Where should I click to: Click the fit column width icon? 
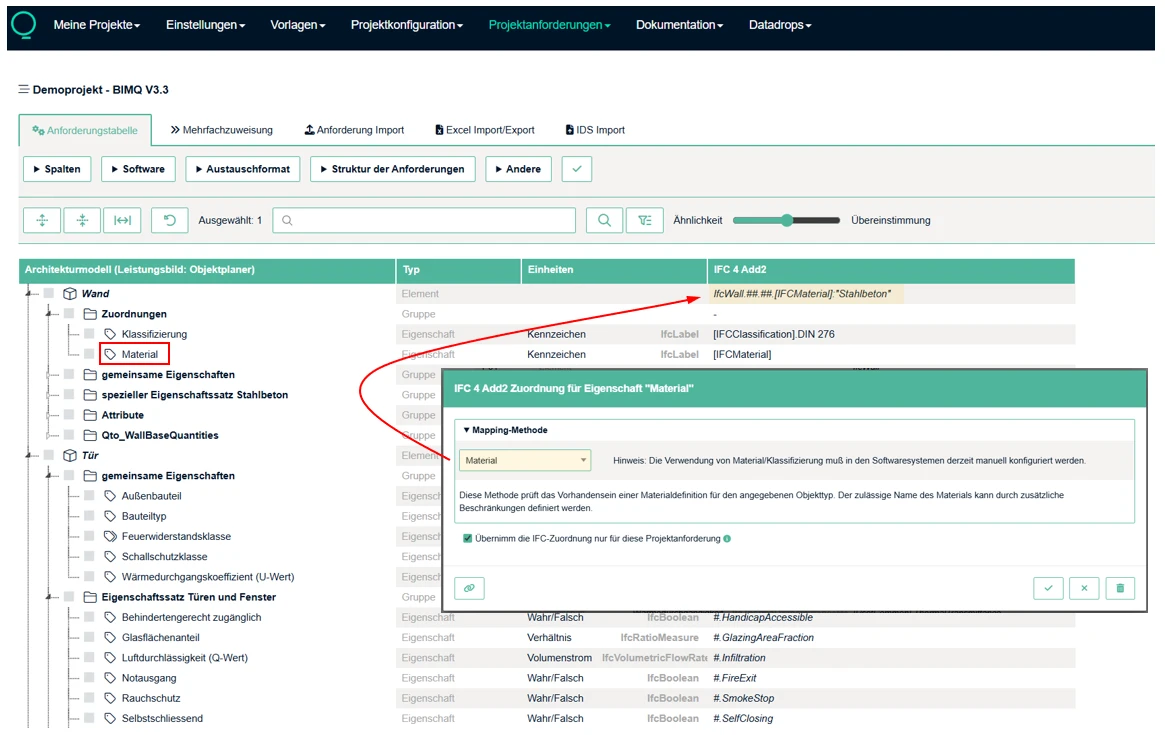122,221
